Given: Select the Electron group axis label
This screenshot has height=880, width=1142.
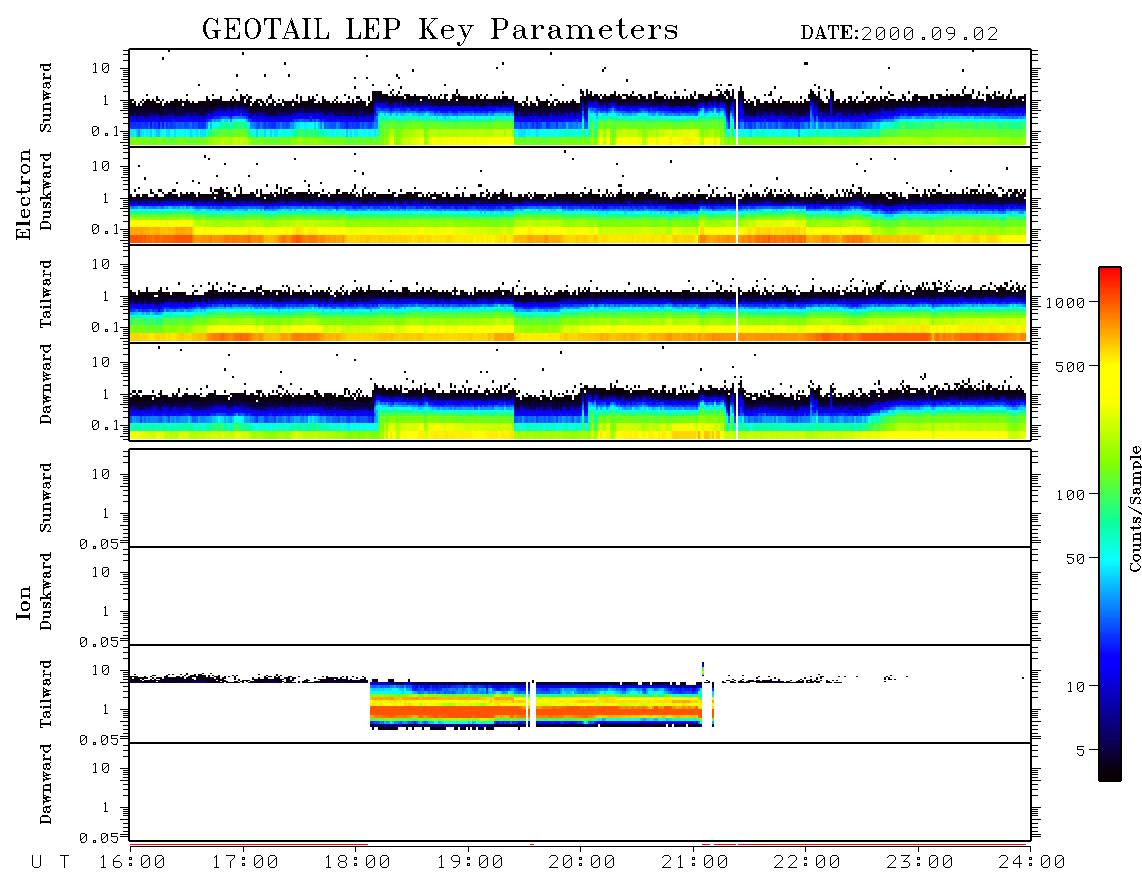Looking at the screenshot, I should [23, 195].
